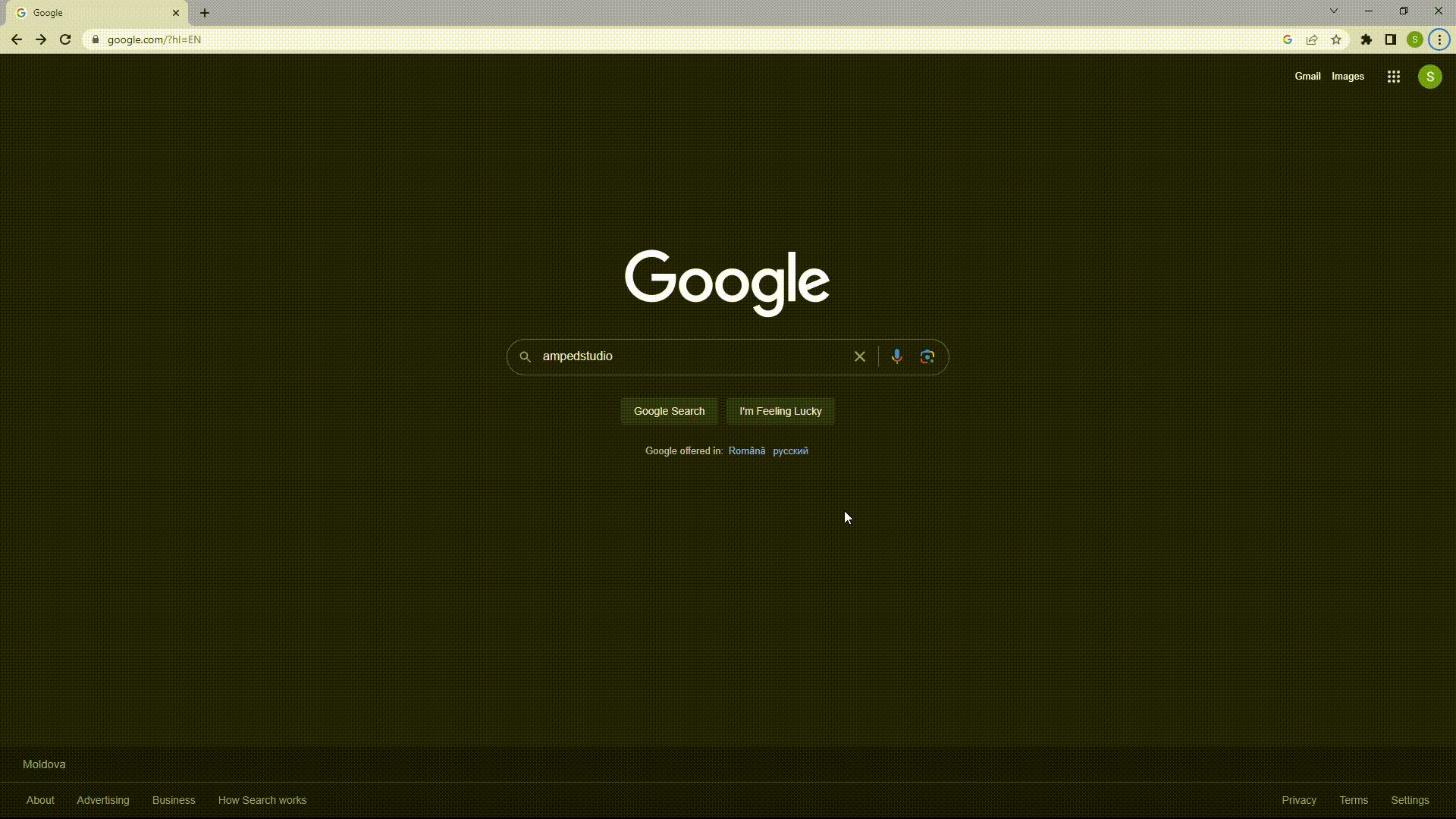1456x819 pixels.
Task: Open a new browser tab
Action: [x=205, y=13]
